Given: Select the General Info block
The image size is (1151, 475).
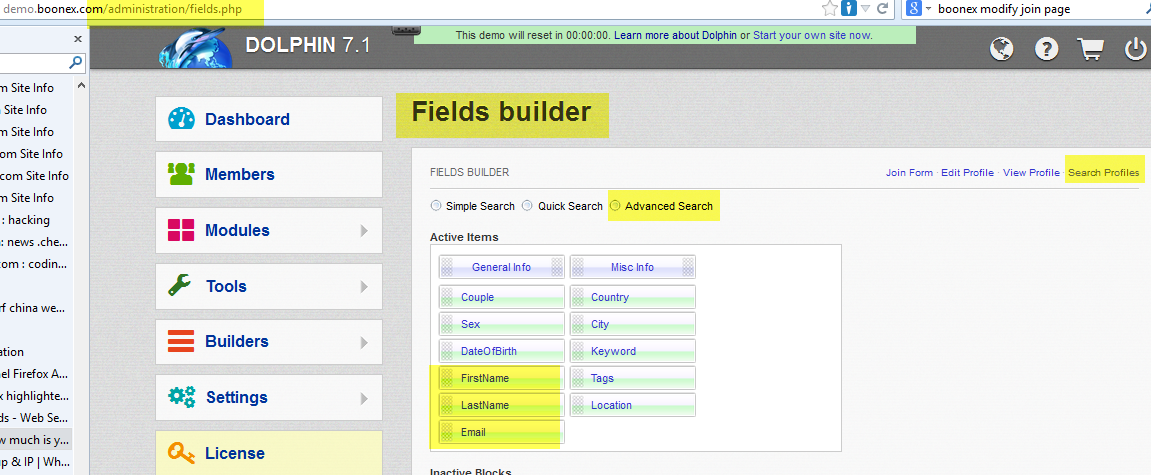Looking at the screenshot, I should [x=501, y=267].
